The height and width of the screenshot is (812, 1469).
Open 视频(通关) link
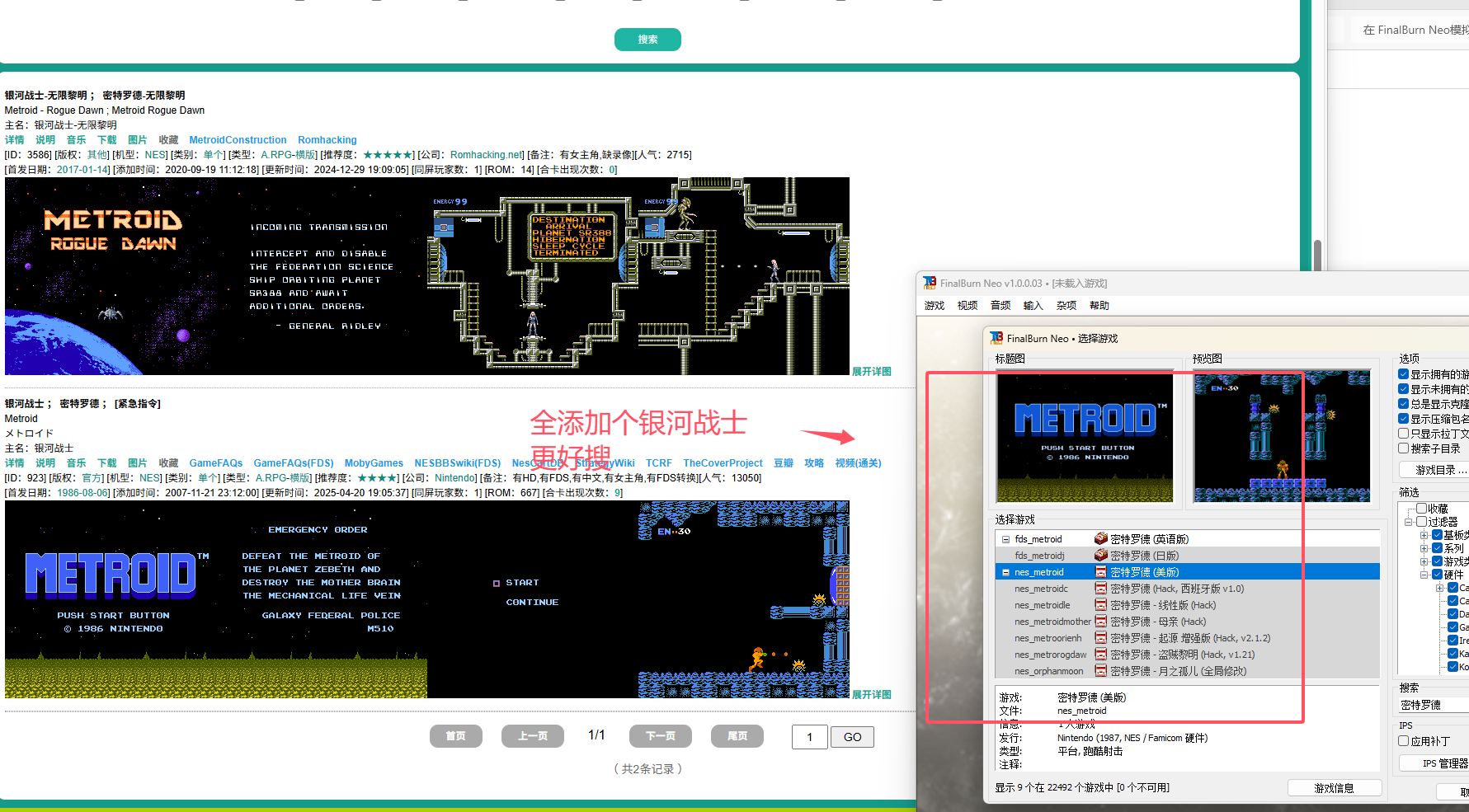coord(858,463)
